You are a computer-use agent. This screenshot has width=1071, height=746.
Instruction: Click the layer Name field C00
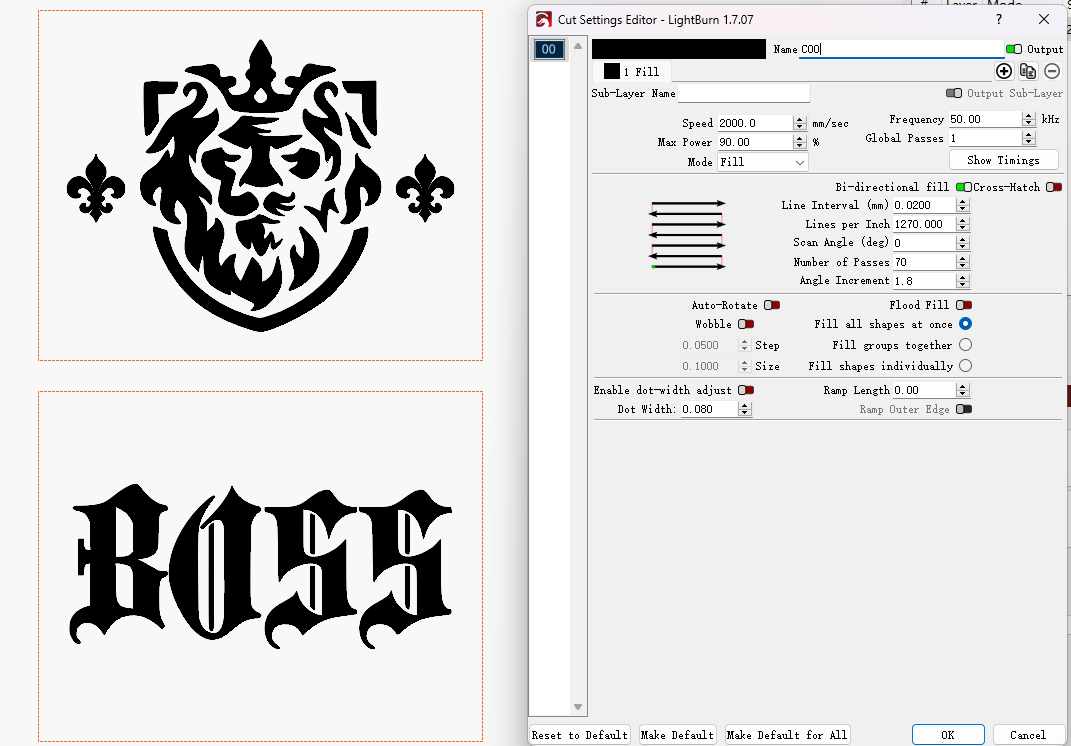(x=901, y=49)
